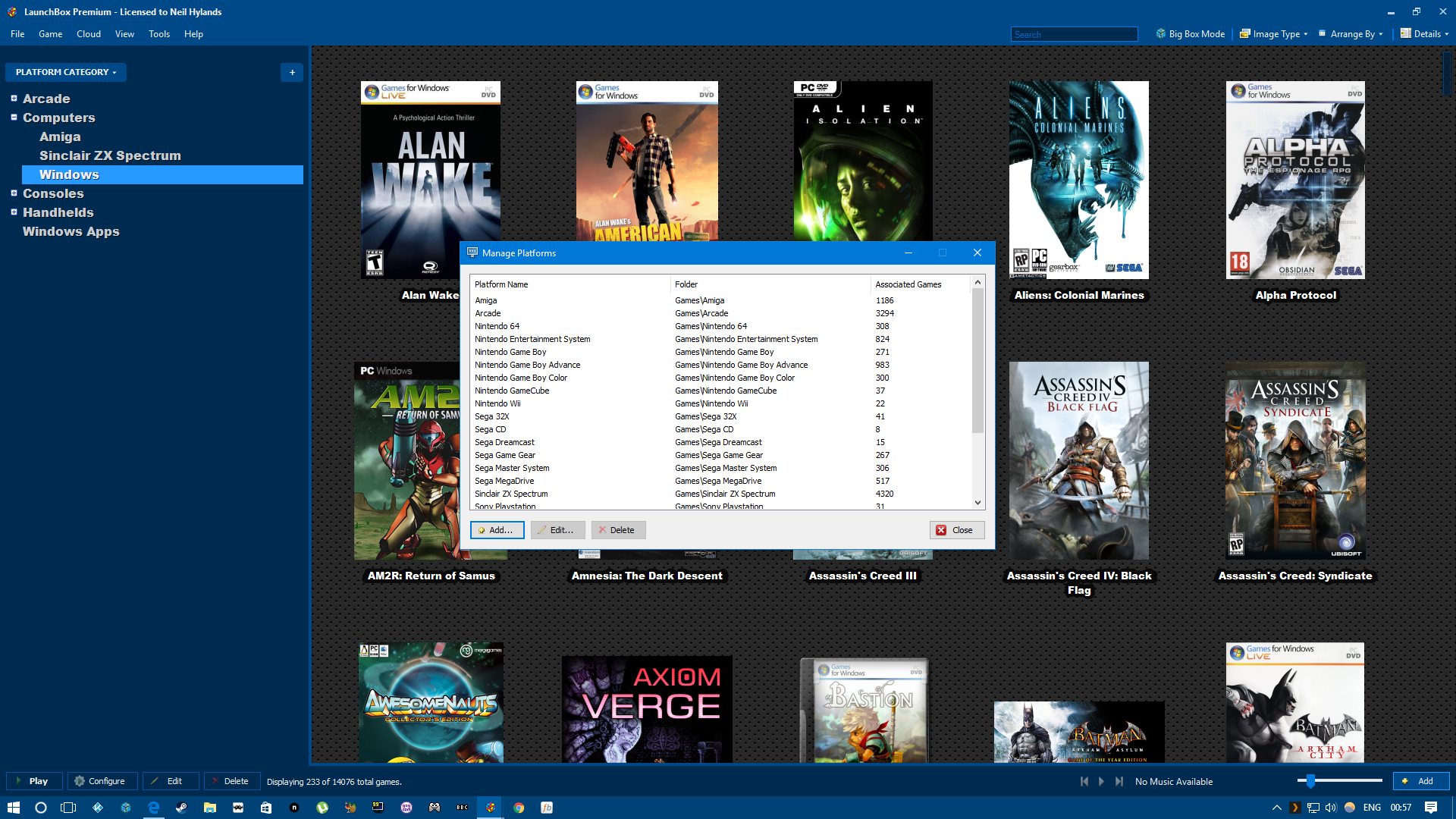
Task: Open Google Chrome from the taskbar
Action: 519,808
